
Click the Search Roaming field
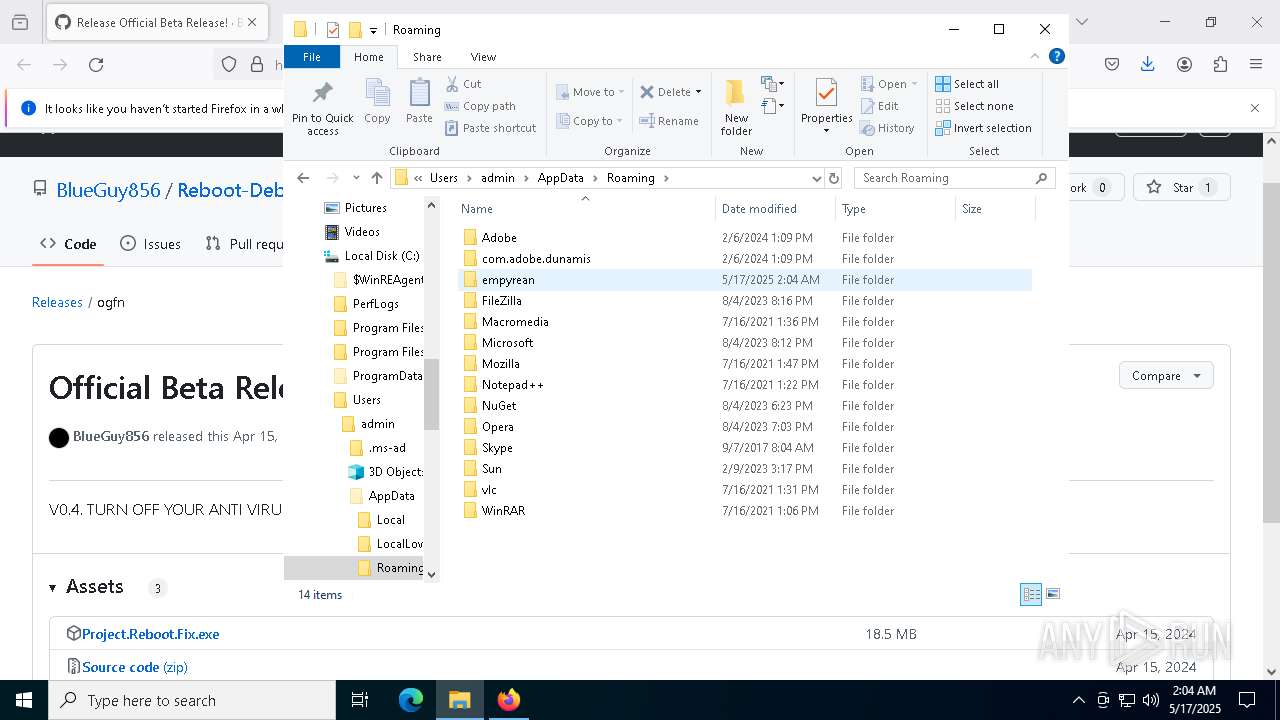[954, 178]
